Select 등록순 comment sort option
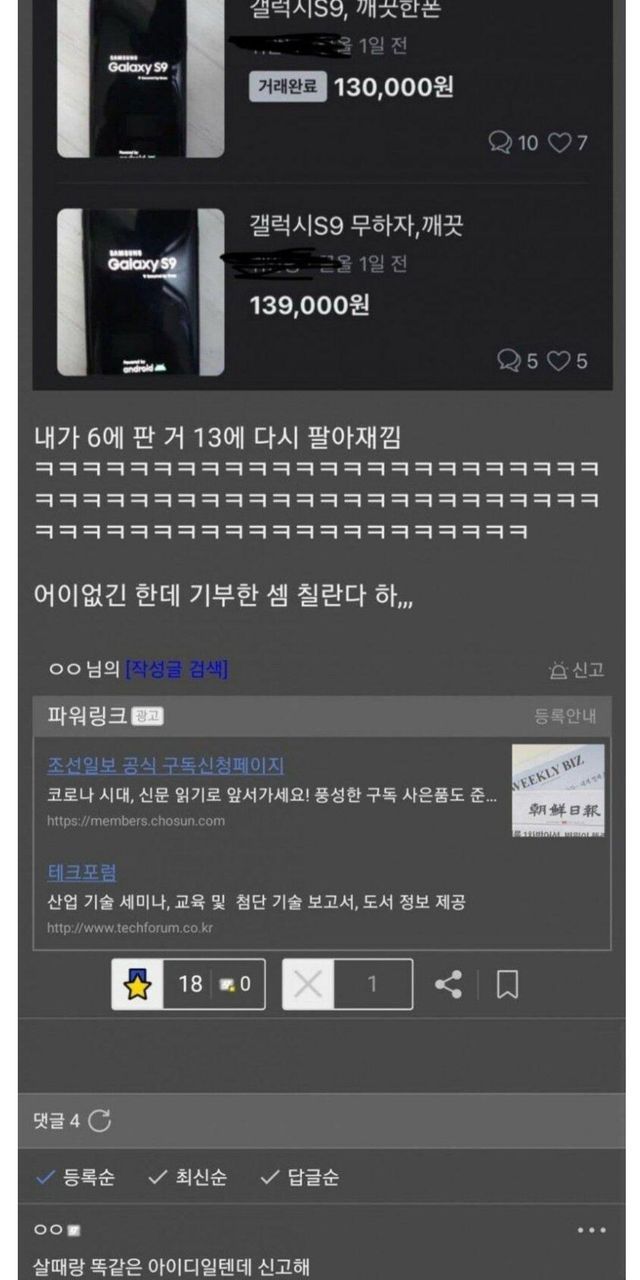640x1280 pixels. [75, 1178]
